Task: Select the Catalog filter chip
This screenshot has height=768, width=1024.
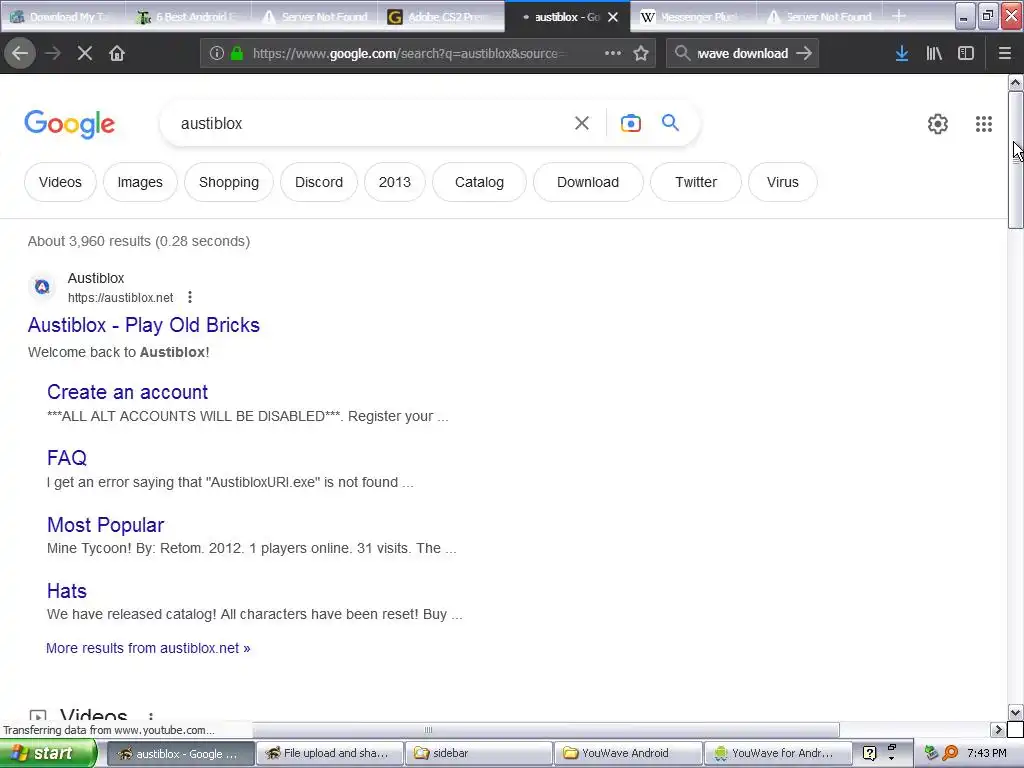Action: point(479,182)
